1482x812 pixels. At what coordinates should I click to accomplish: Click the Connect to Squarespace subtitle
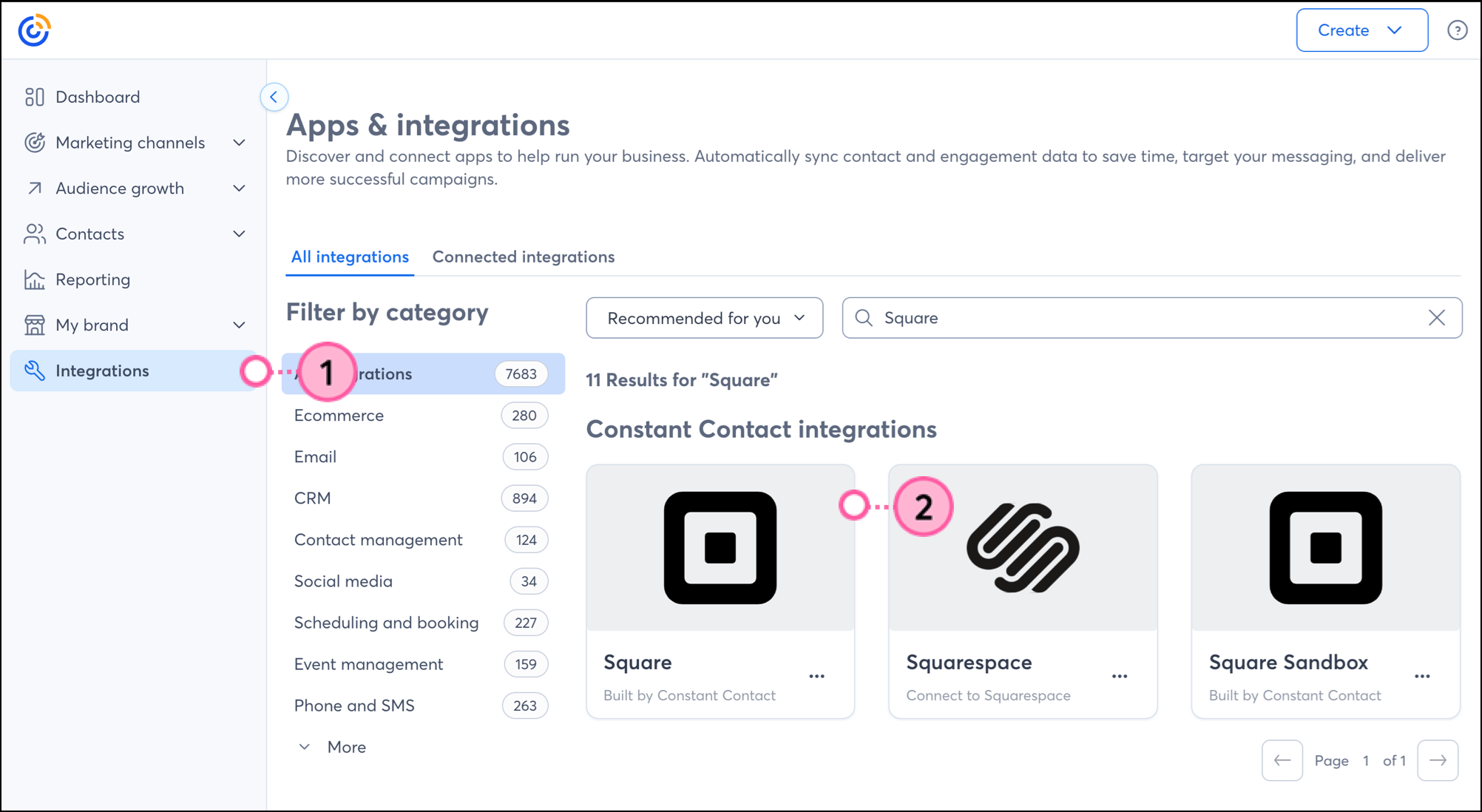coord(988,695)
